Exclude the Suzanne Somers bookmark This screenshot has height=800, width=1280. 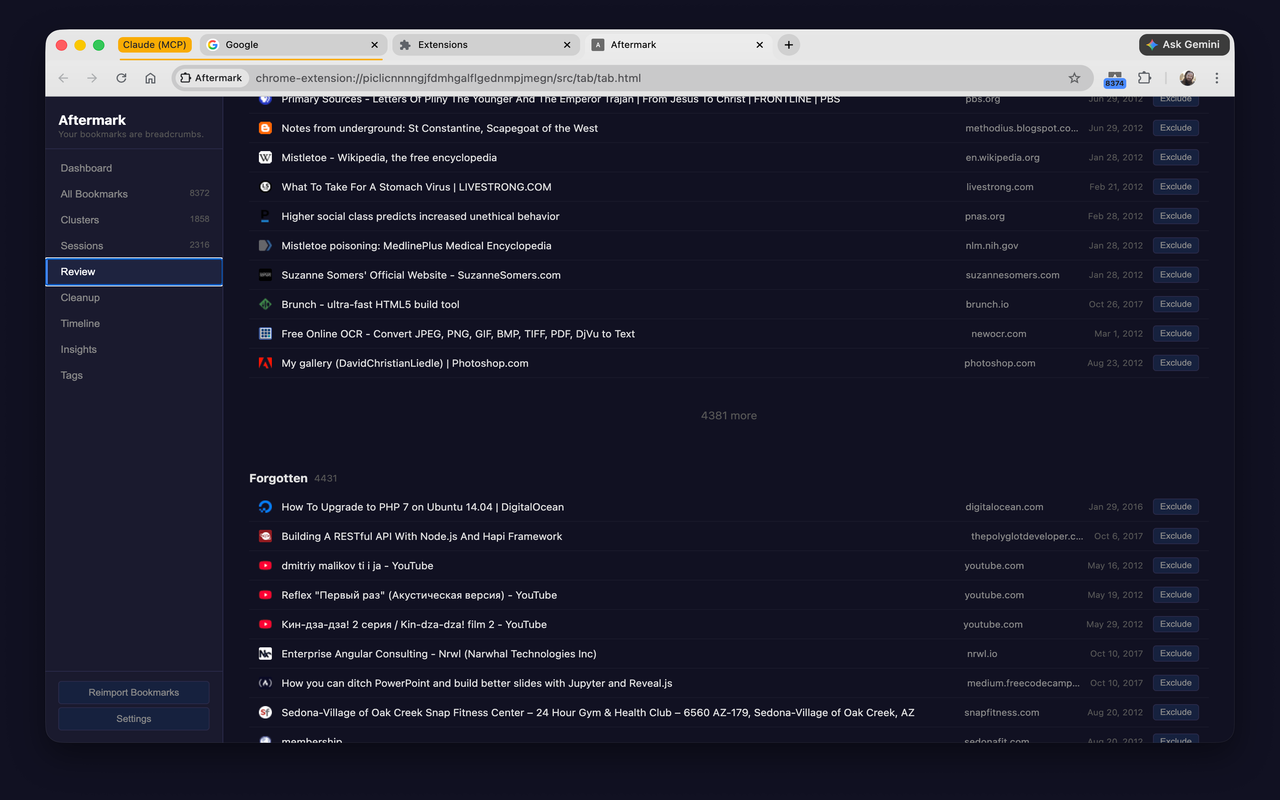coord(1176,275)
